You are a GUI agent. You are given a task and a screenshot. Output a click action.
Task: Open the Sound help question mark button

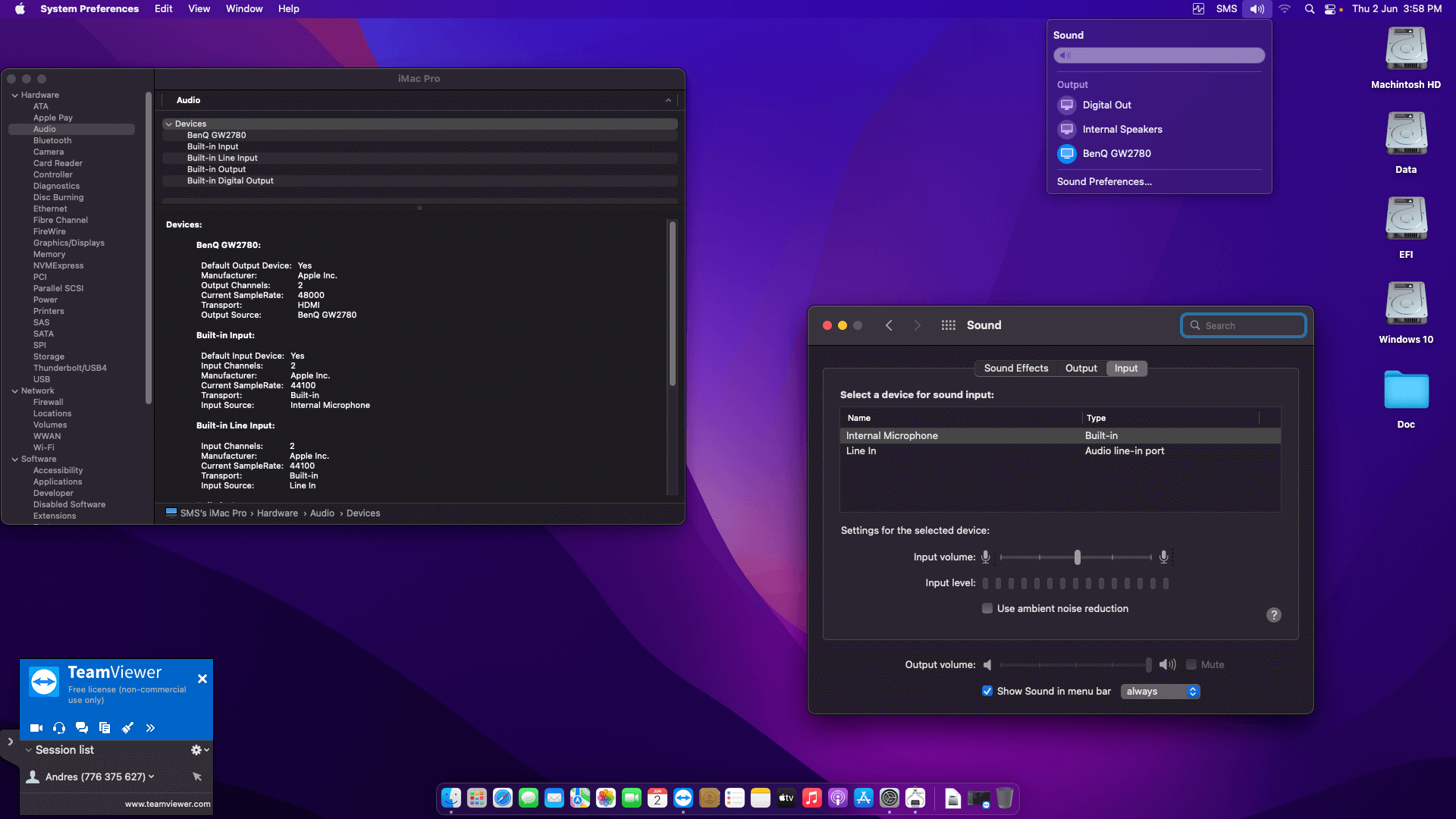(x=1274, y=615)
